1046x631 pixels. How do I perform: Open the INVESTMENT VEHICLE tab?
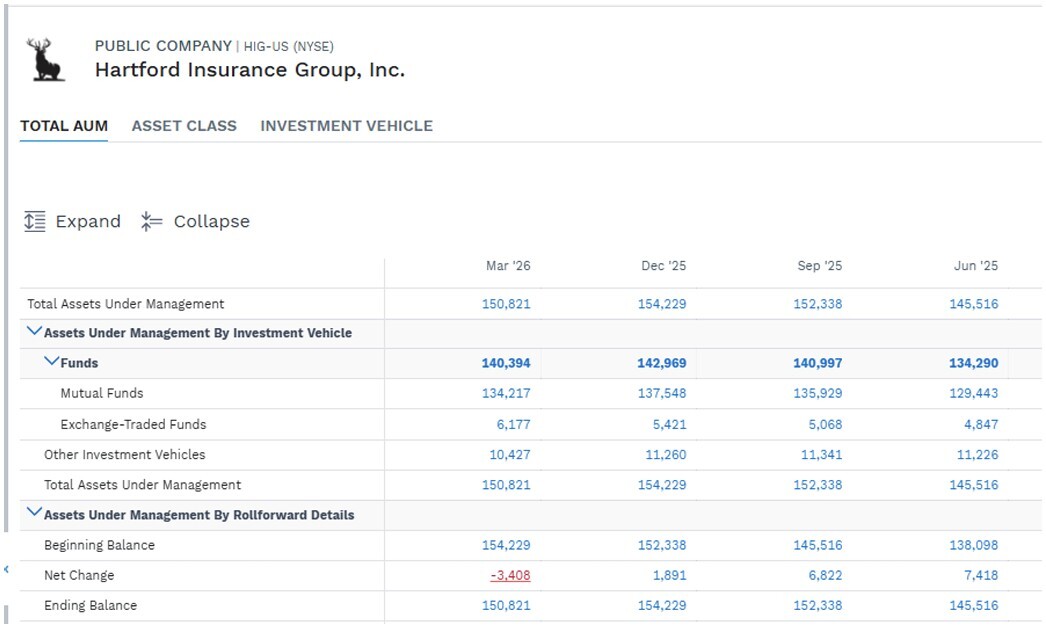pos(346,126)
